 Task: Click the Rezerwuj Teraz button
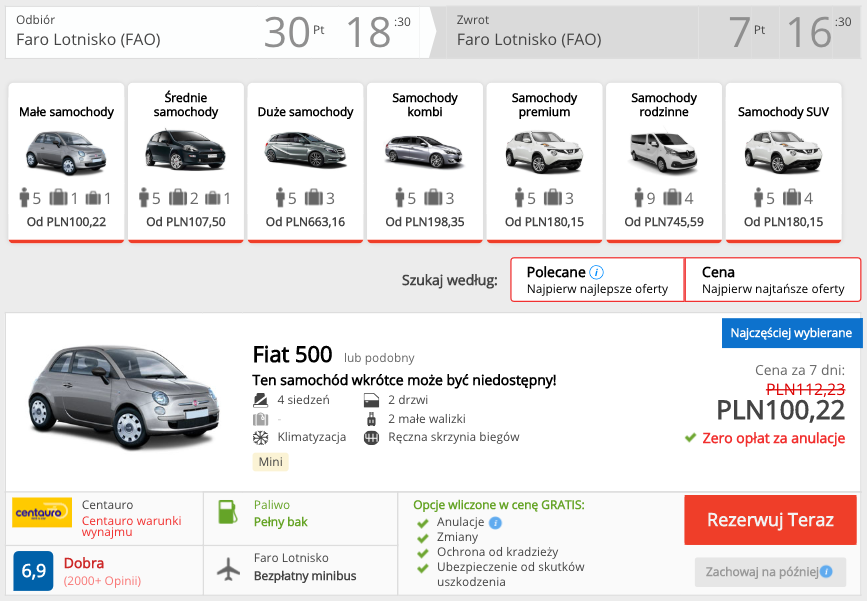coord(770,520)
